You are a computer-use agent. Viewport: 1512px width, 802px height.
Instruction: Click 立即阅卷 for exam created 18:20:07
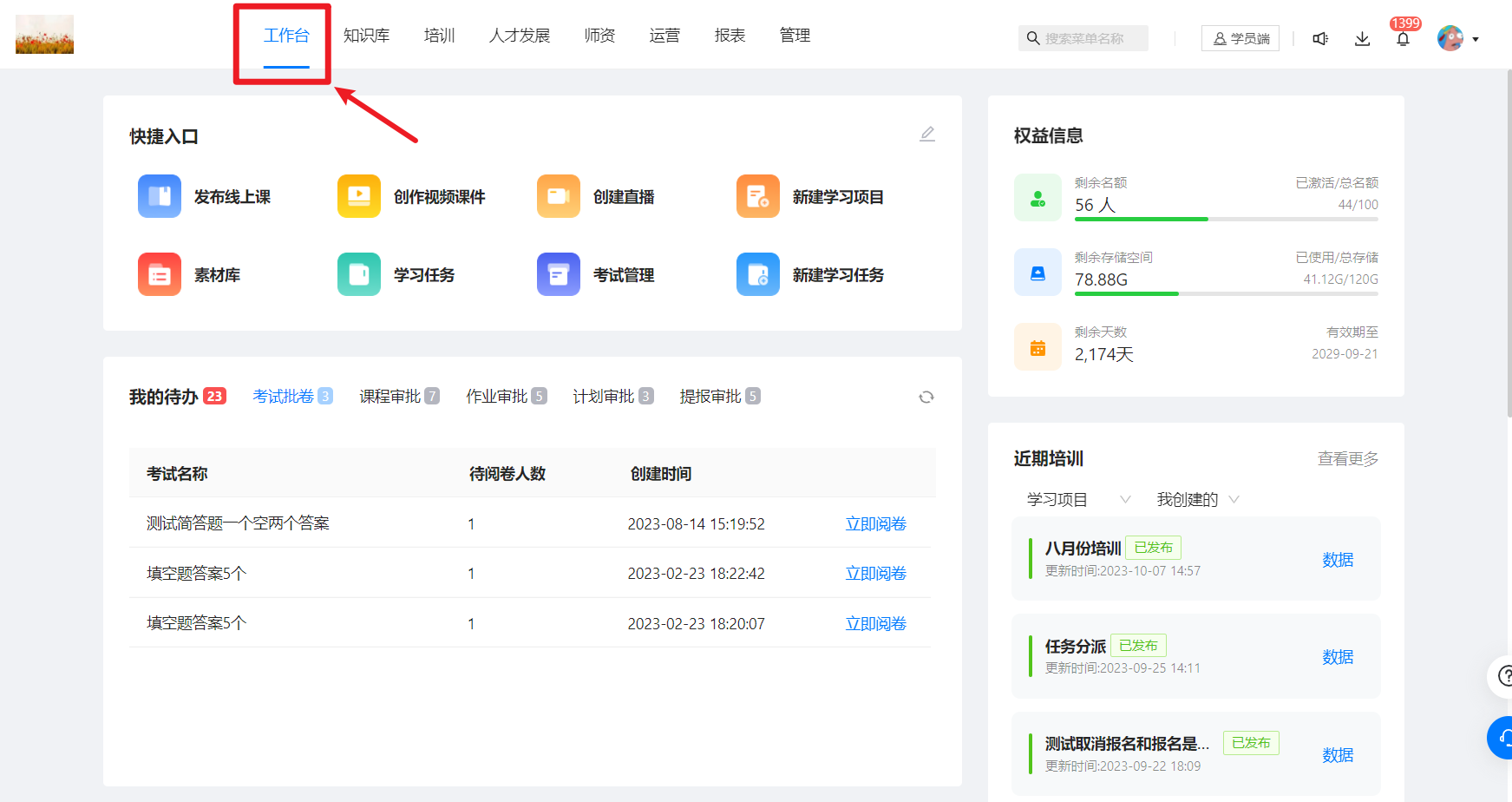click(876, 624)
